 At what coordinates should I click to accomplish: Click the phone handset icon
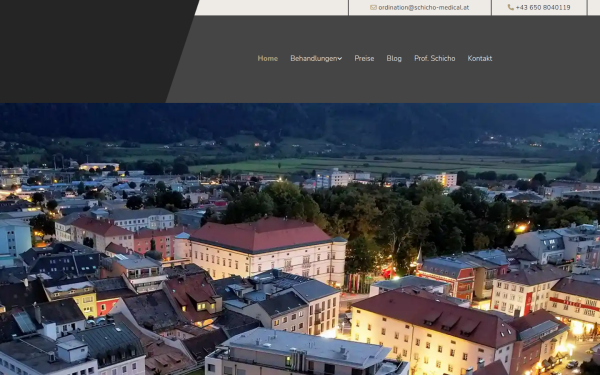pyautogui.click(x=510, y=7)
